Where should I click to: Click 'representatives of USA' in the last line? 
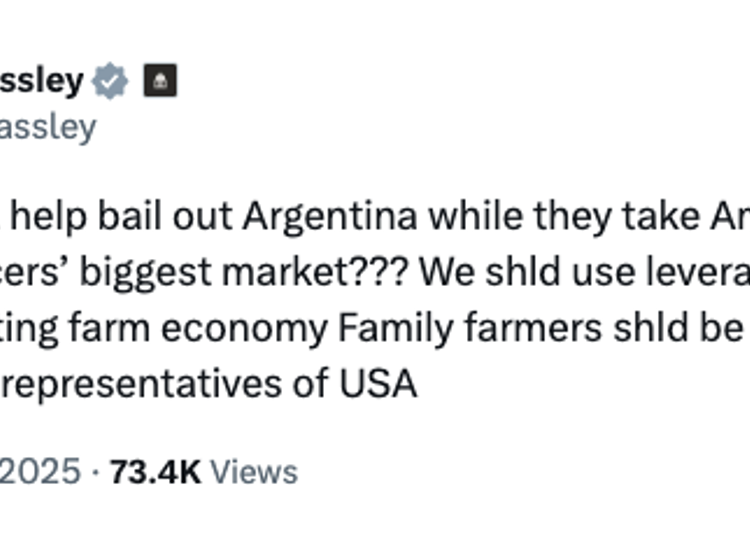[x=208, y=384]
